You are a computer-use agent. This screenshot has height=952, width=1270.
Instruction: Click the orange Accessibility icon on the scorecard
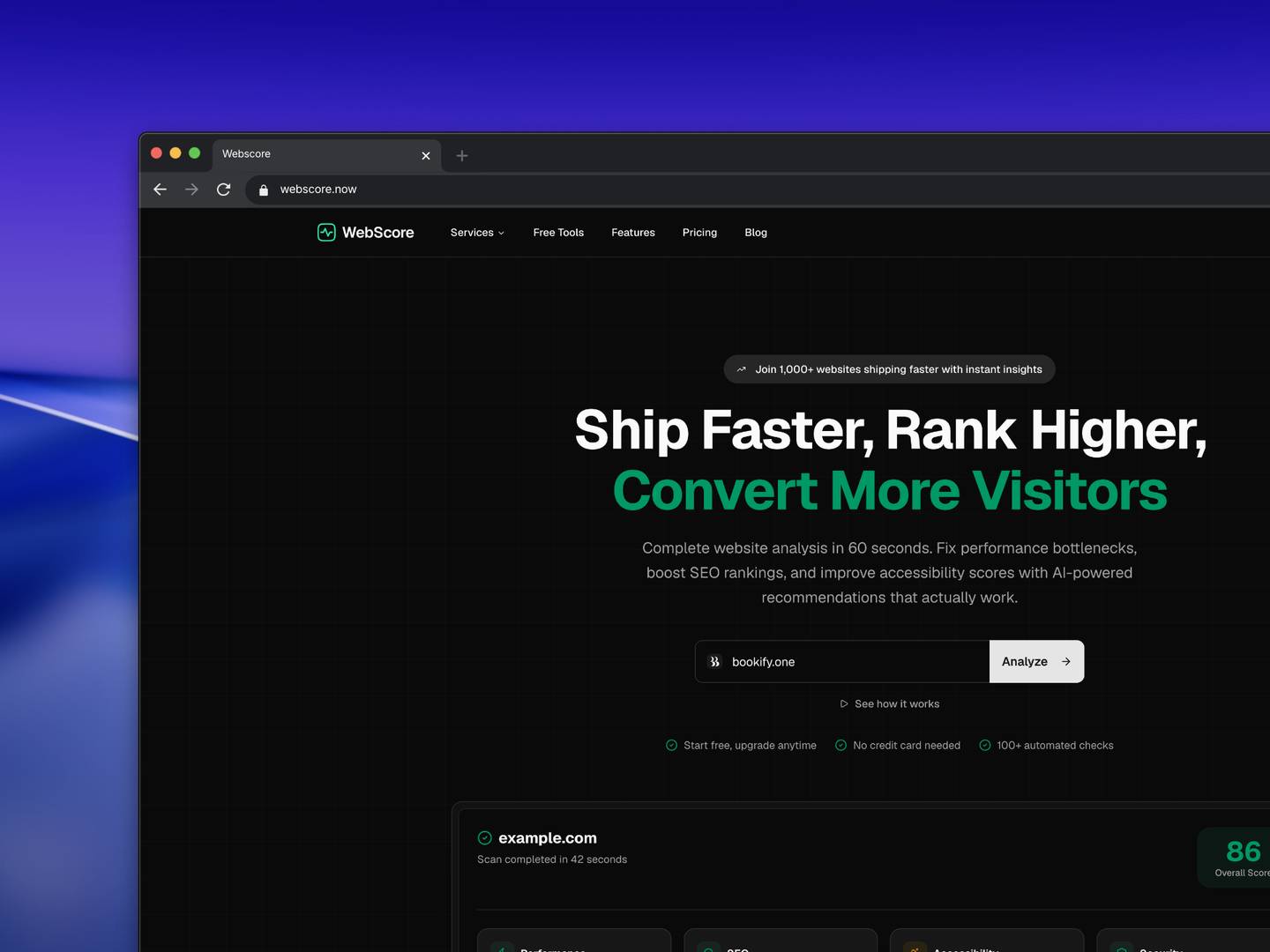916,949
